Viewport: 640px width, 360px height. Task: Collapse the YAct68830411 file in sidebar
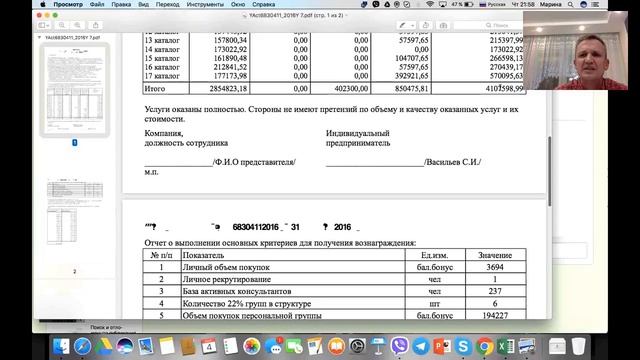tap(40, 38)
